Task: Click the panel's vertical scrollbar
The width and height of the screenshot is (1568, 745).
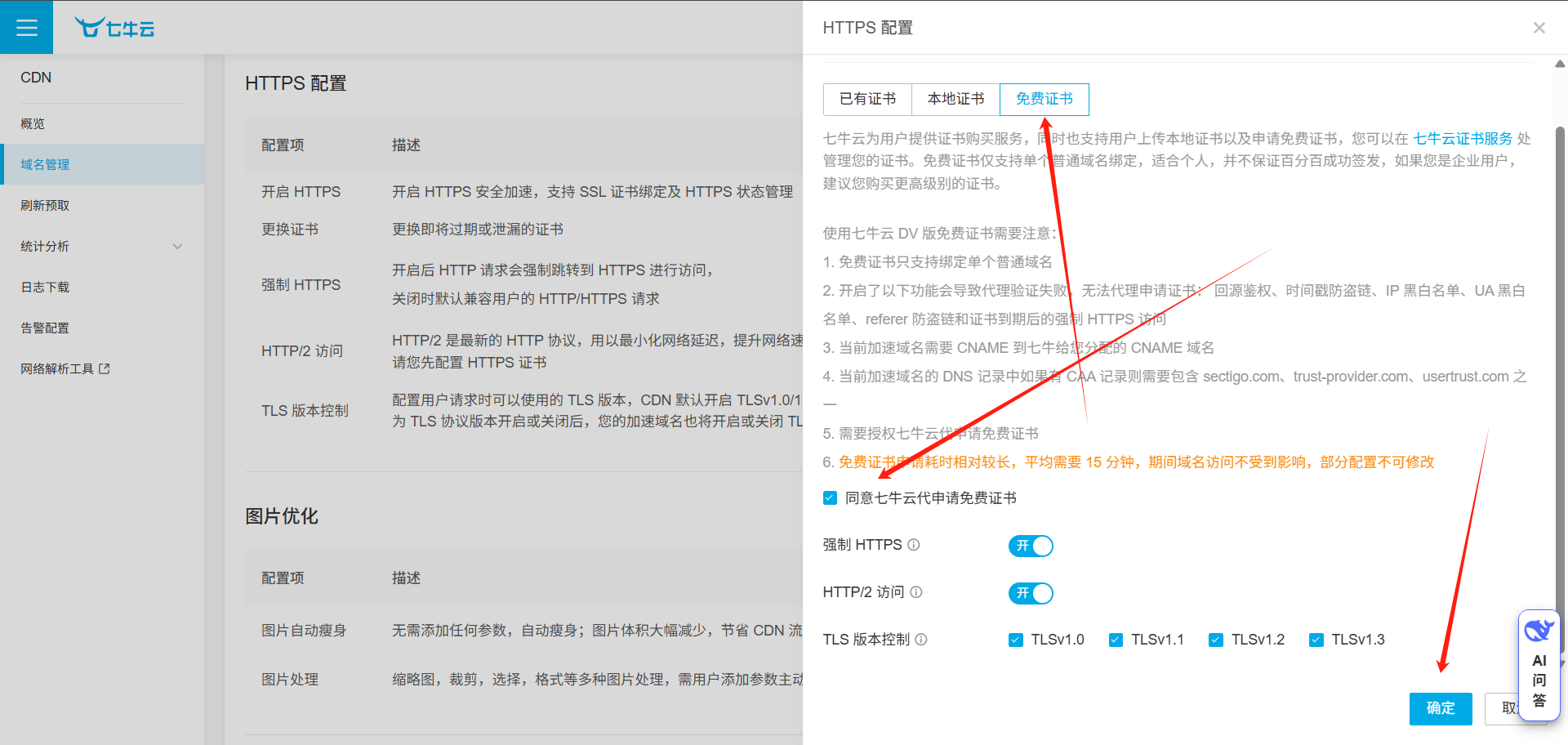Action: 1560,327
